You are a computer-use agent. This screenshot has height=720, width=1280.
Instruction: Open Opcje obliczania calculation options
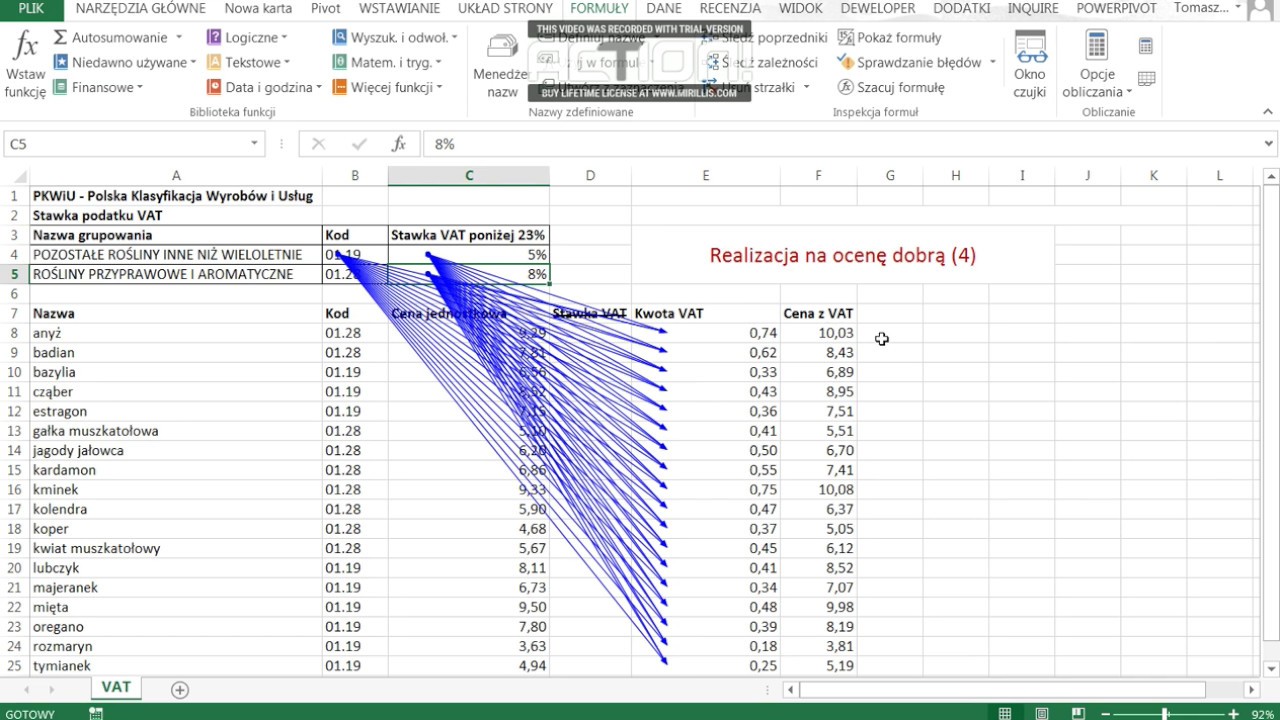click(1097, 65)
